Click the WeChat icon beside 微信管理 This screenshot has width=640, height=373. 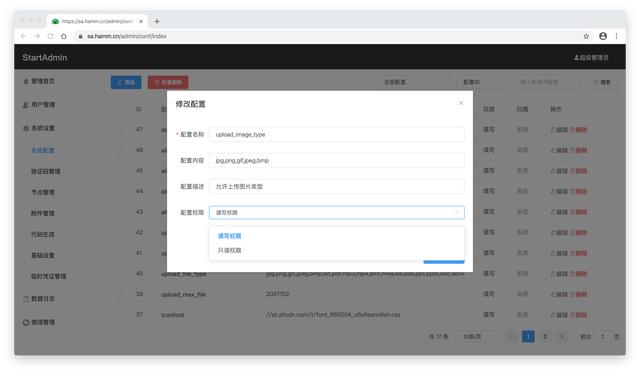[26, 322]
